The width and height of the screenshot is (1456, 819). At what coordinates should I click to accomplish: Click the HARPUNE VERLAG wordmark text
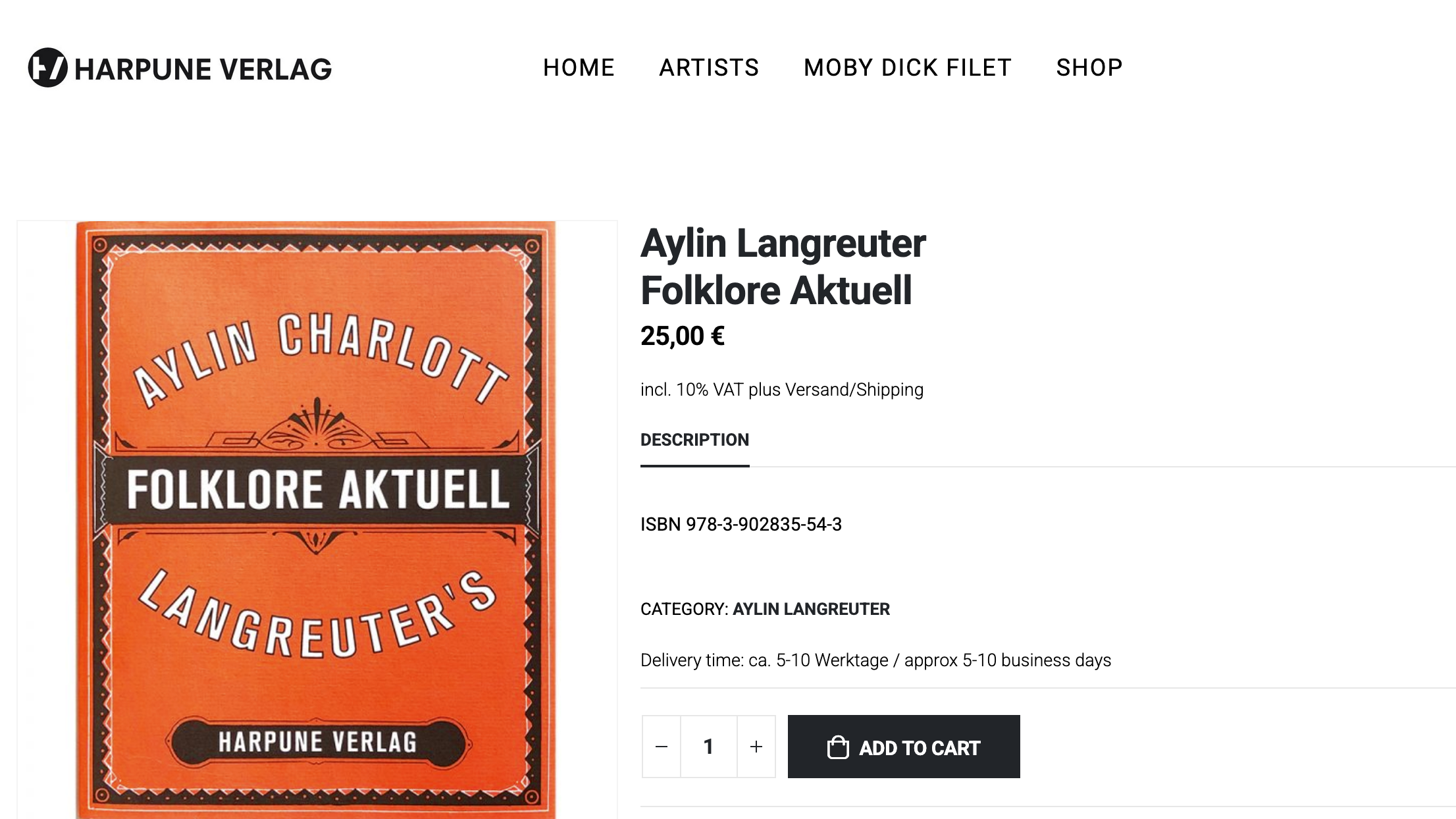tap(203, 69)
